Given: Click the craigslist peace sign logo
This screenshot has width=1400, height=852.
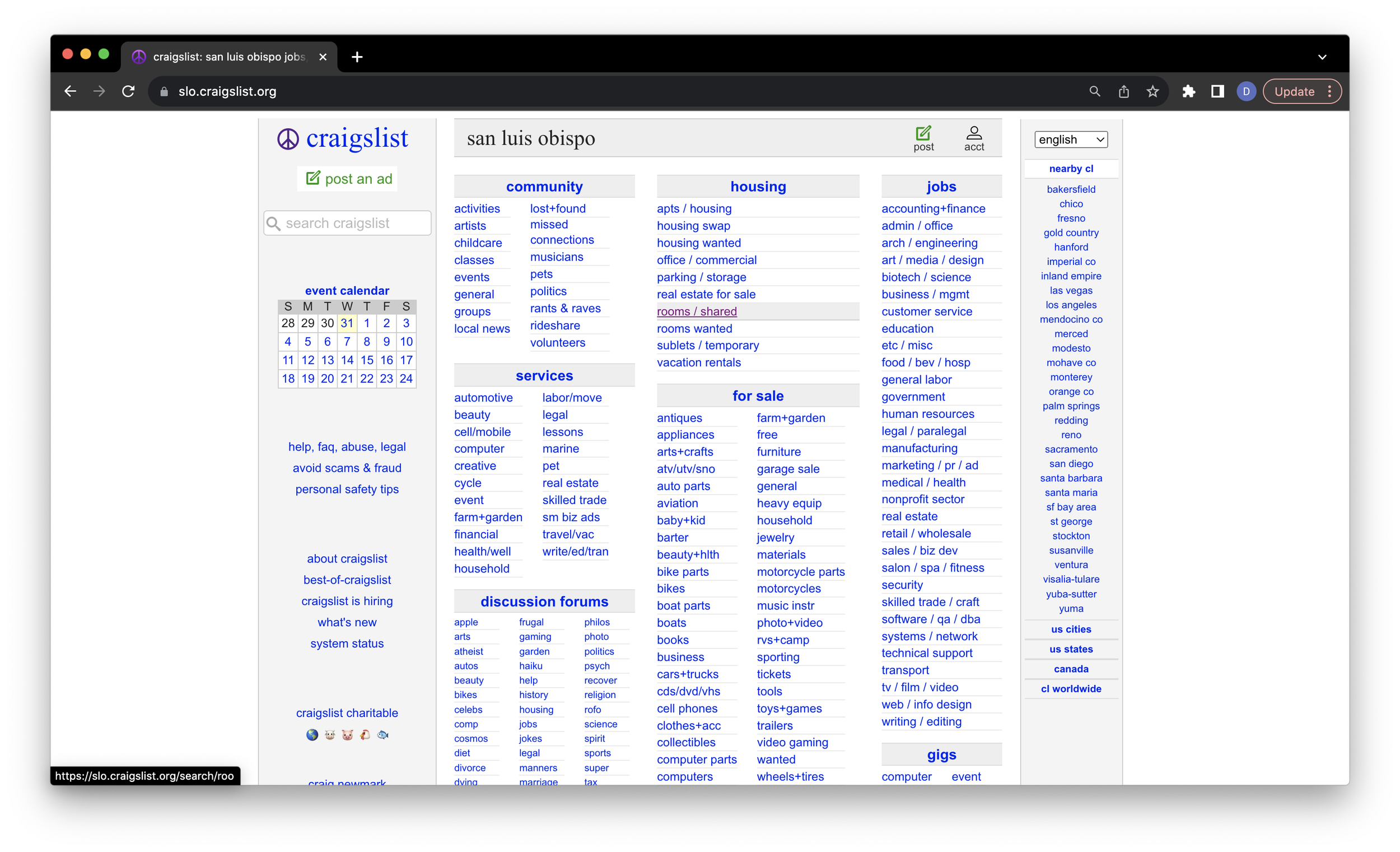Looking at the screenshot, I should click(288, 139).
